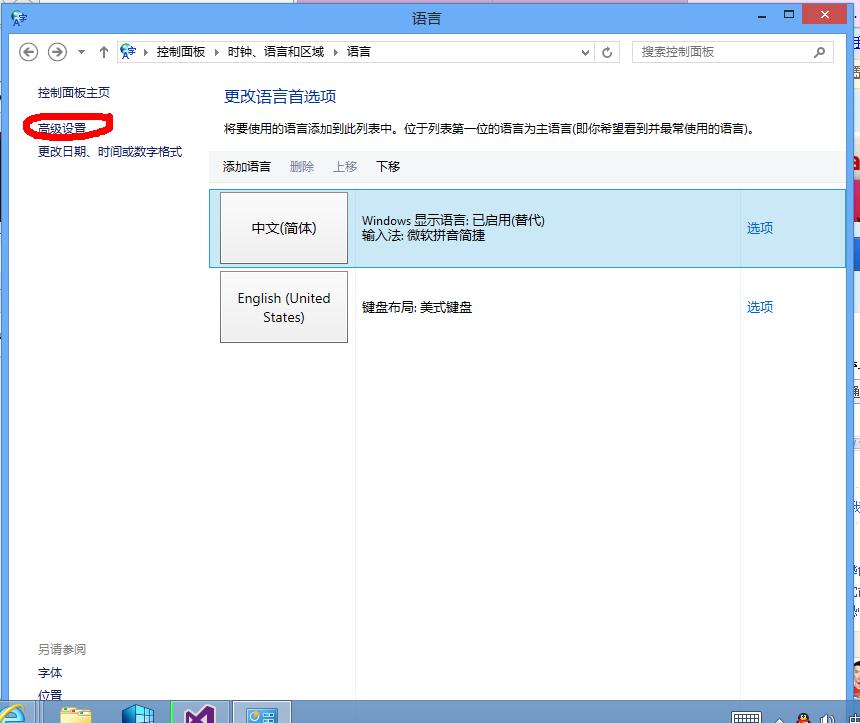Click the Forward navigation arrow
860x723 pixels.
point(57,52)
